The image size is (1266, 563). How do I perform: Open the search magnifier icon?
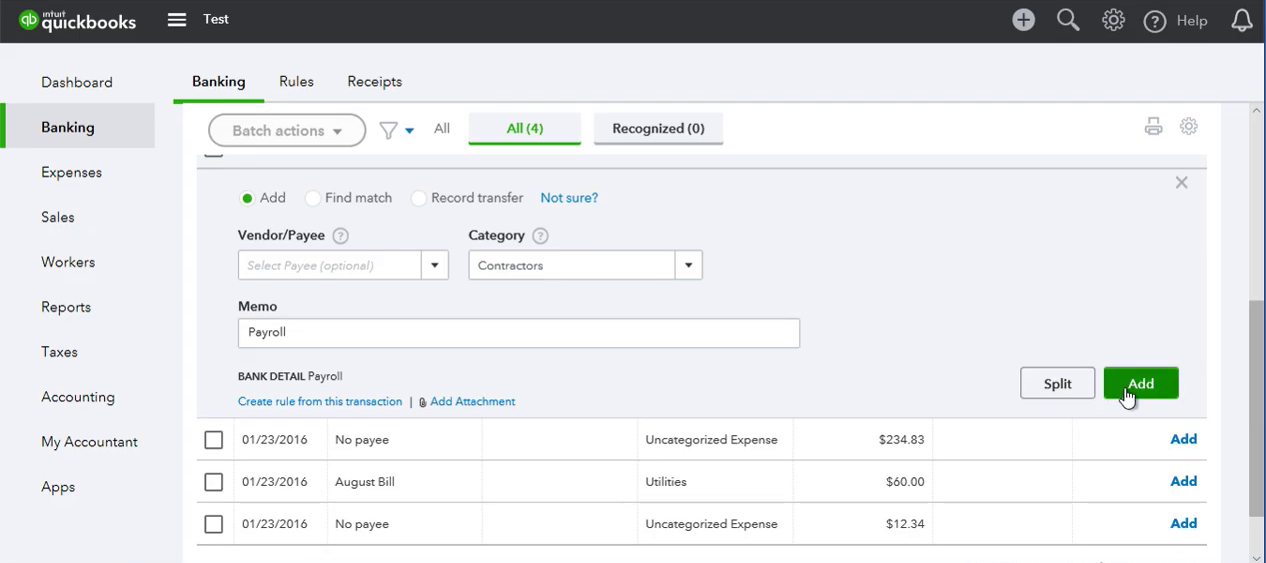click(1068, 20)
